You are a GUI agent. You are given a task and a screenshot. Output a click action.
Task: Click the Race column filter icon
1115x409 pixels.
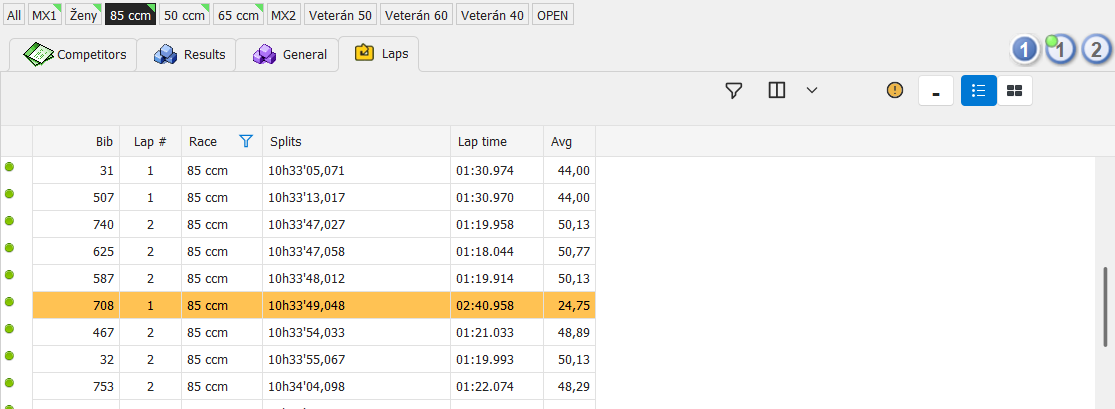246,142
